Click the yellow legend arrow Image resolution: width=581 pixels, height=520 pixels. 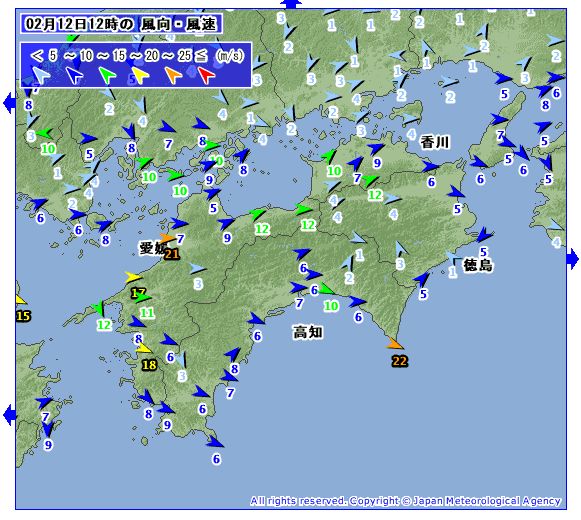click(140, 75)
